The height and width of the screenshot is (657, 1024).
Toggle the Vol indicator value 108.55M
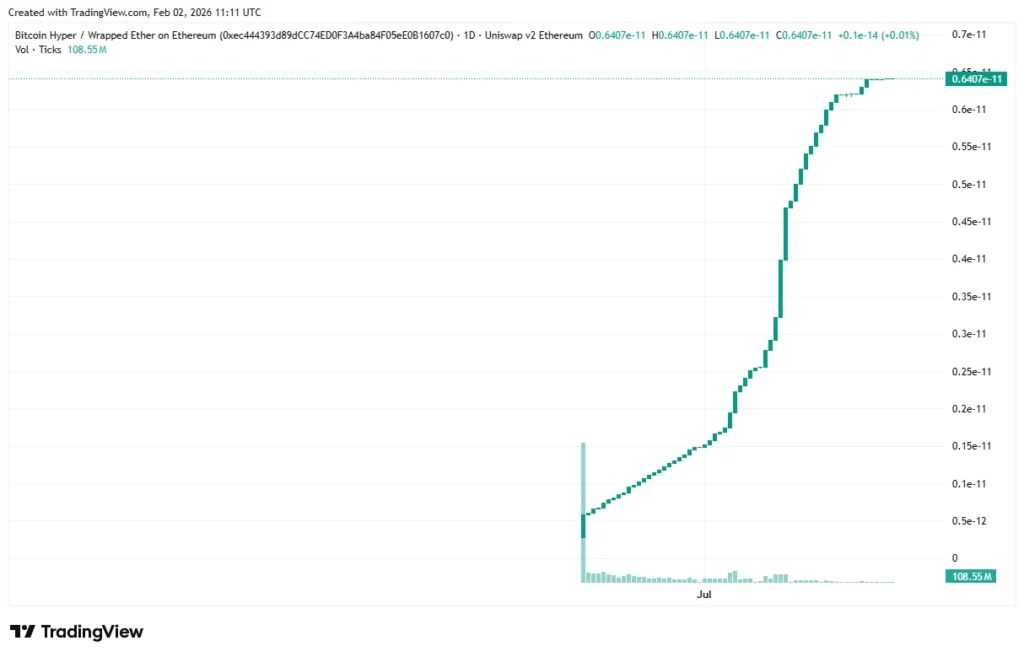coord(86,49)
